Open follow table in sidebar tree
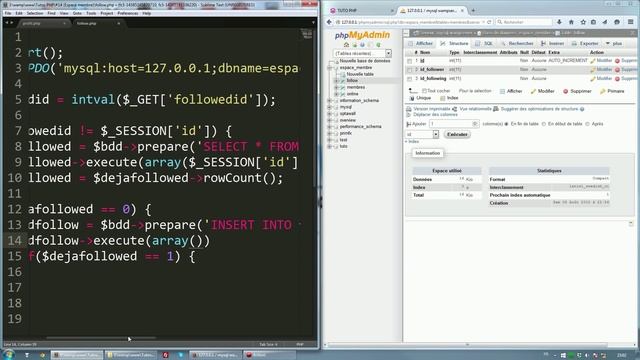Screen dimensions: 640x360 (352, 81)
